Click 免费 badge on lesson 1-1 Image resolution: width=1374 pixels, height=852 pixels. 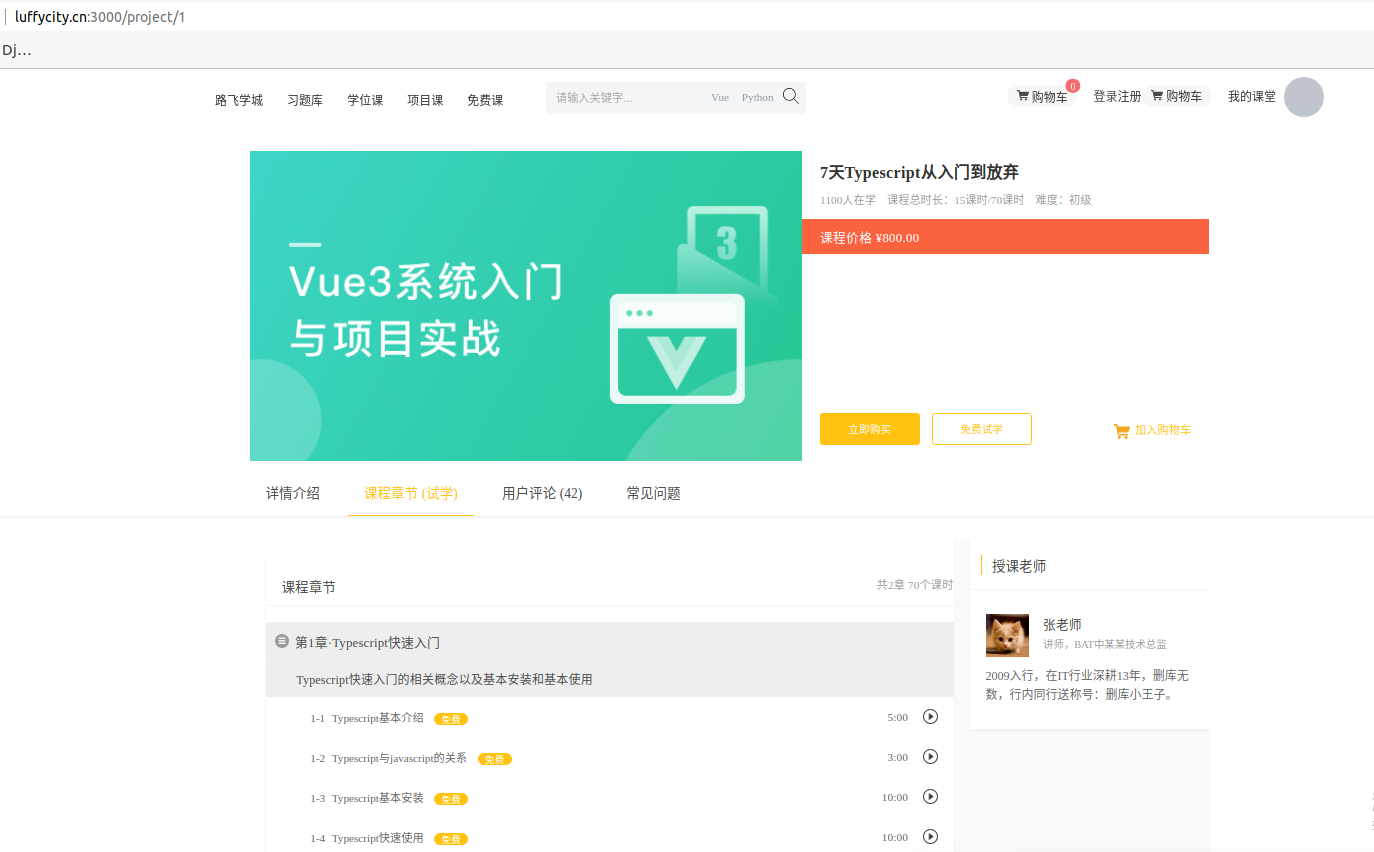(x=451, y=719)
